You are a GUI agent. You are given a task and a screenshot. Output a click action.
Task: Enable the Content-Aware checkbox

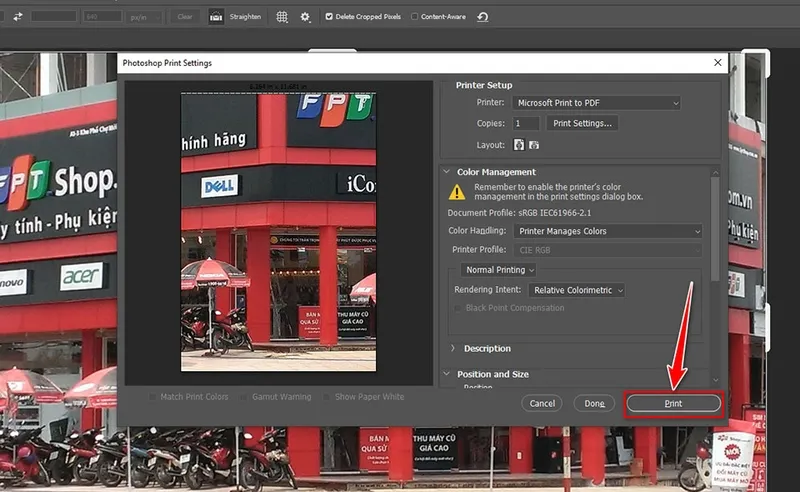coord(415,17)
